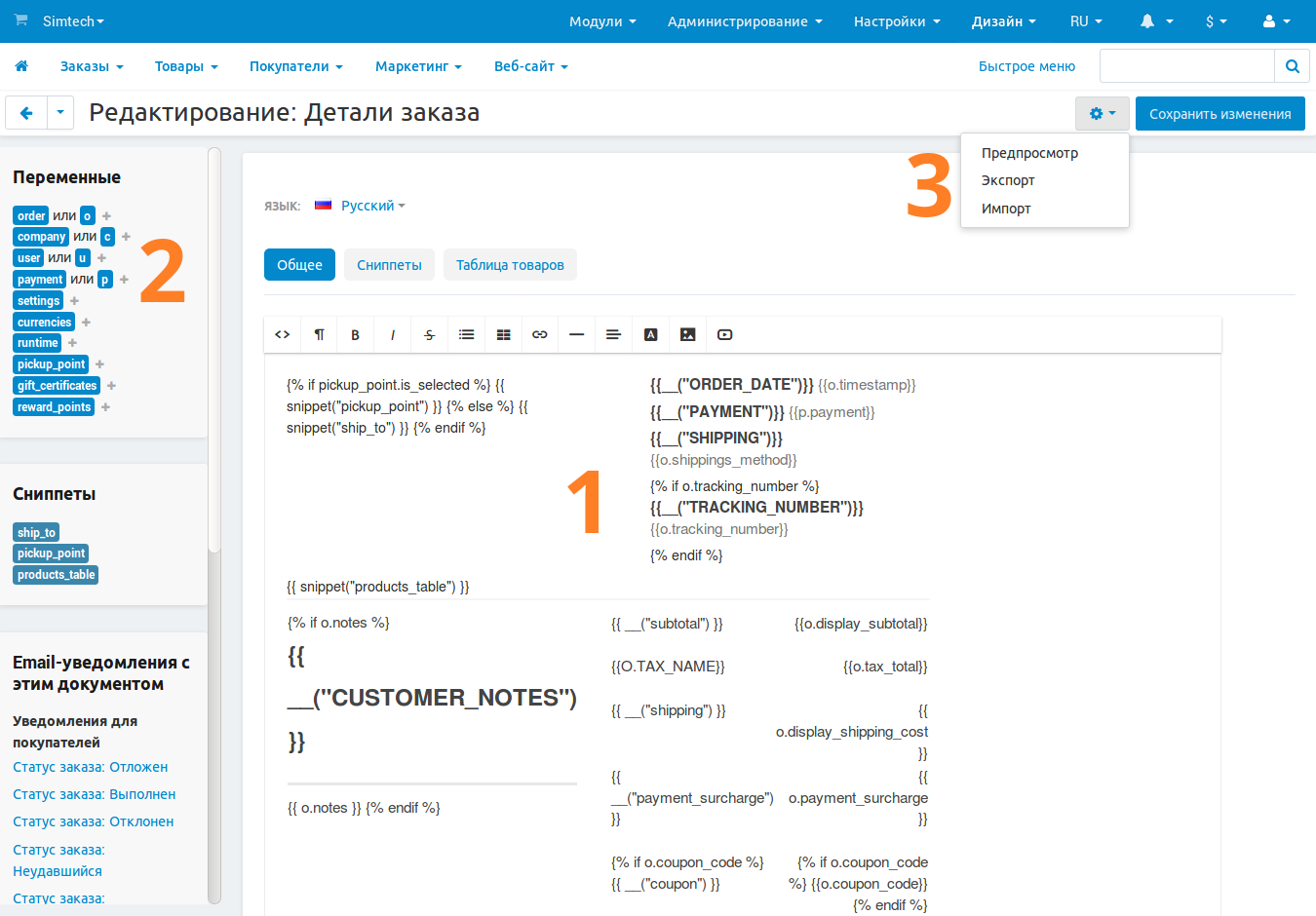Switch to the Таблица товаров tab

(x=510, y=265)
